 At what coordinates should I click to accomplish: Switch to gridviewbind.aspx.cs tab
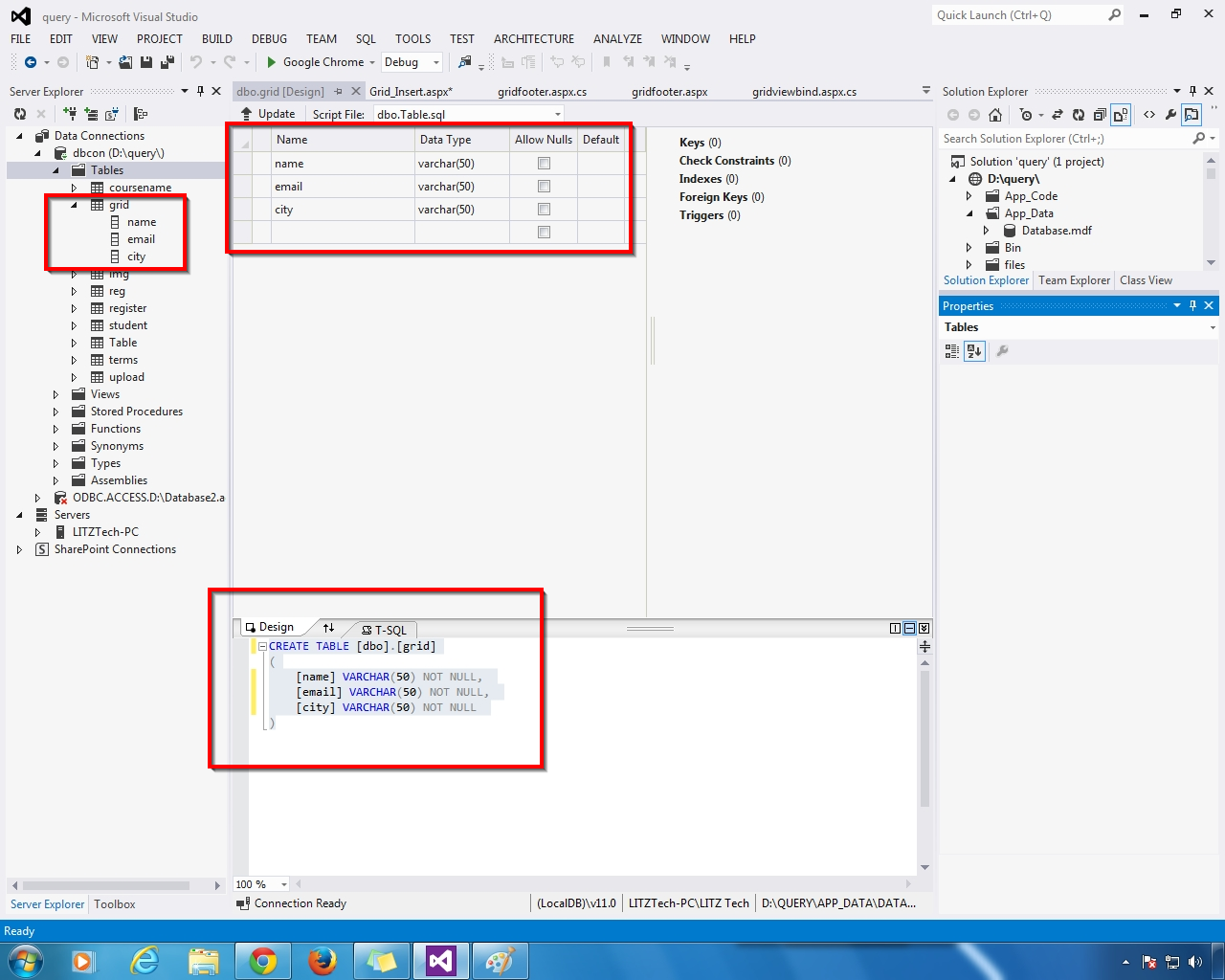tap(804, 92)
